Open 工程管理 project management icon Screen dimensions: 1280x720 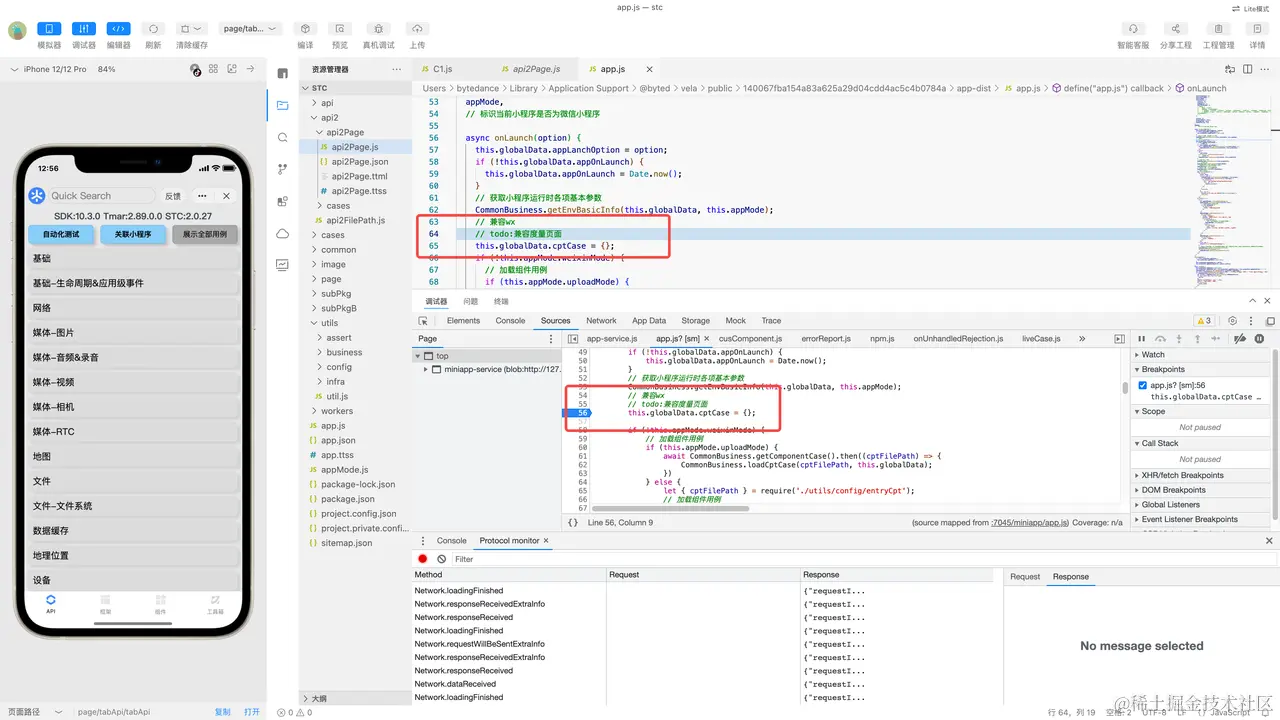pyautogui.click(x=1218, y=29)
